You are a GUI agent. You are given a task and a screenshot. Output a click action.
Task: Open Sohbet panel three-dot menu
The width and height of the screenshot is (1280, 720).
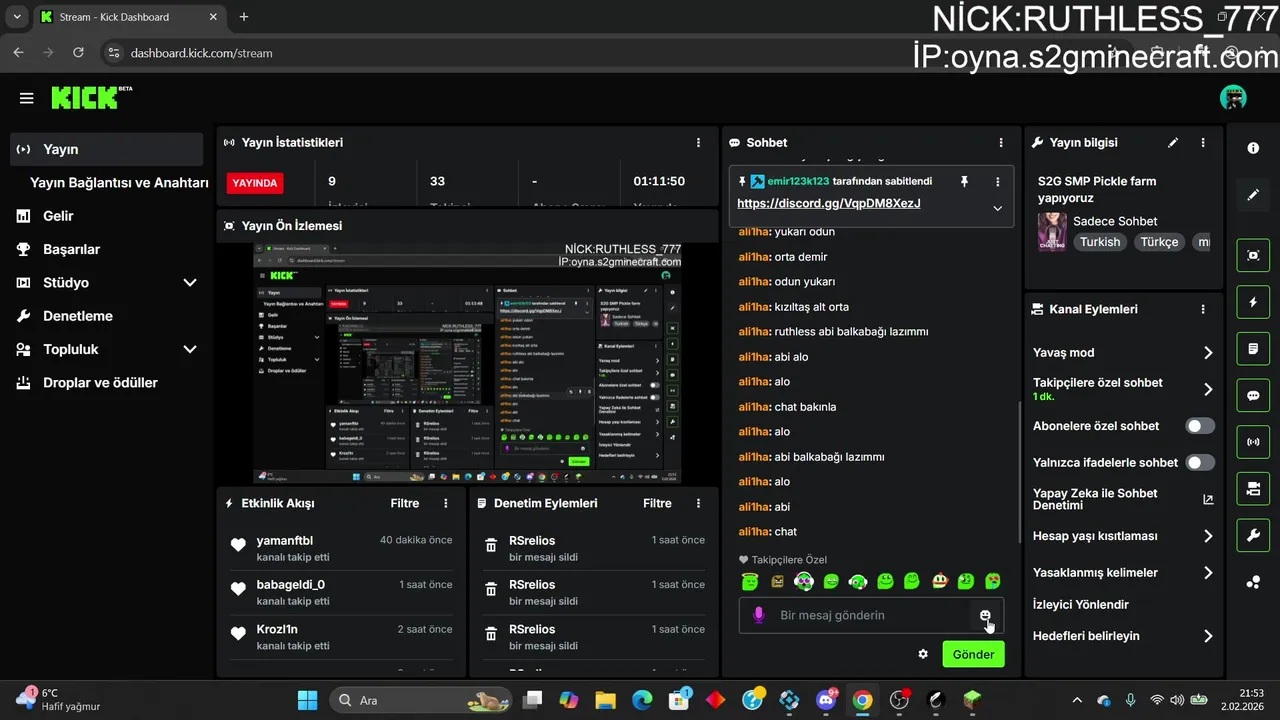[x=1001, y=143]
